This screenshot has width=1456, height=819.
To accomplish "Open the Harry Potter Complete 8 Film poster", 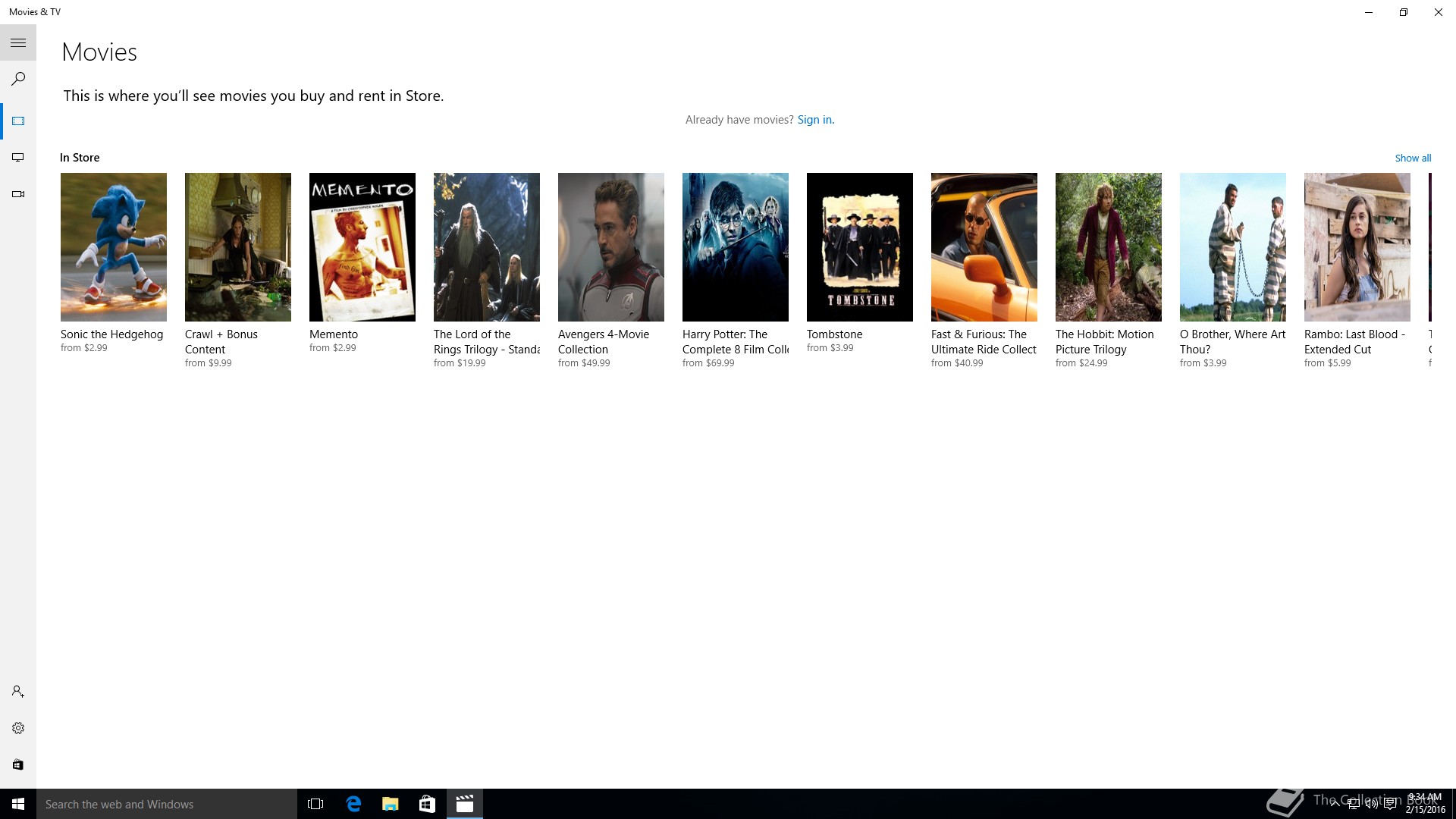I will tap(736, 247).
